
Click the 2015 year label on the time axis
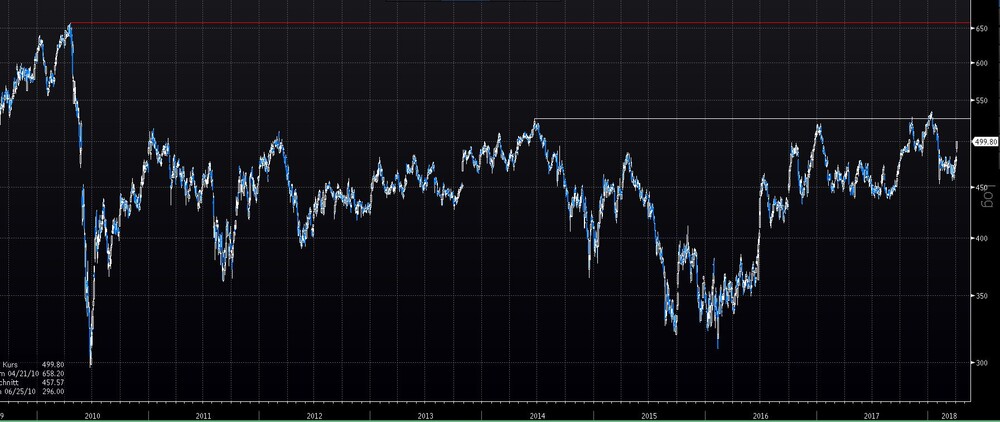coord(649,416)
